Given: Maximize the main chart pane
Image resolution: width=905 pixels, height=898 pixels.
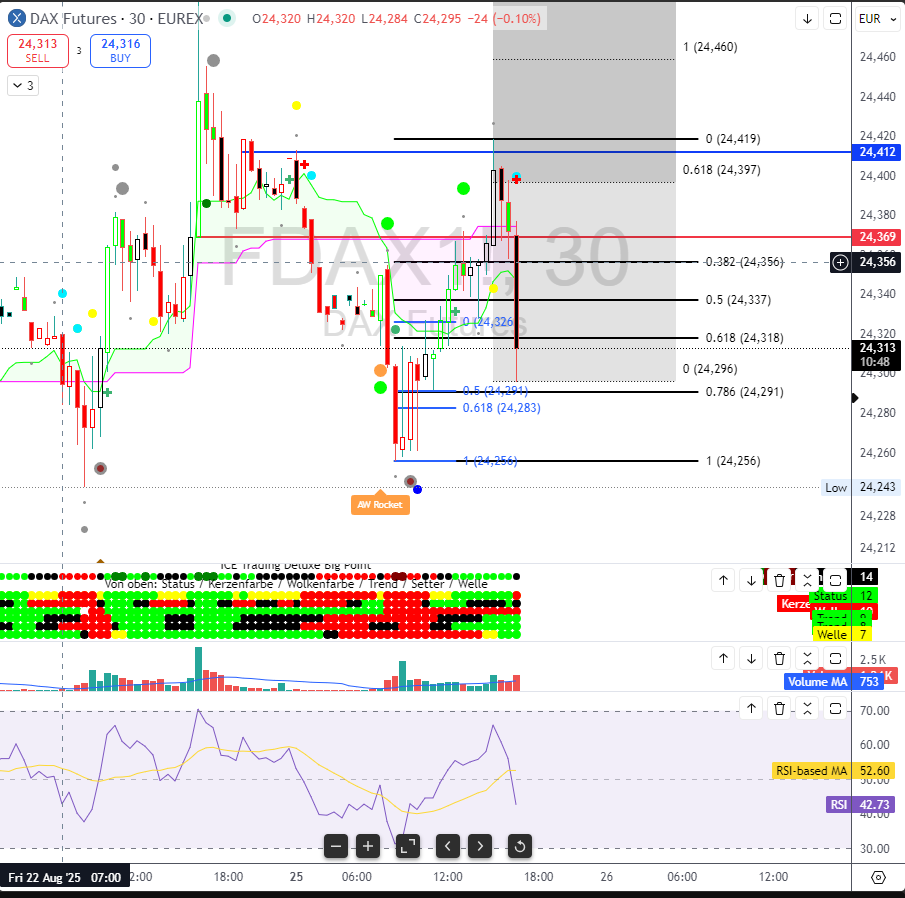Looking at the screenshot, I should (834, 19).
